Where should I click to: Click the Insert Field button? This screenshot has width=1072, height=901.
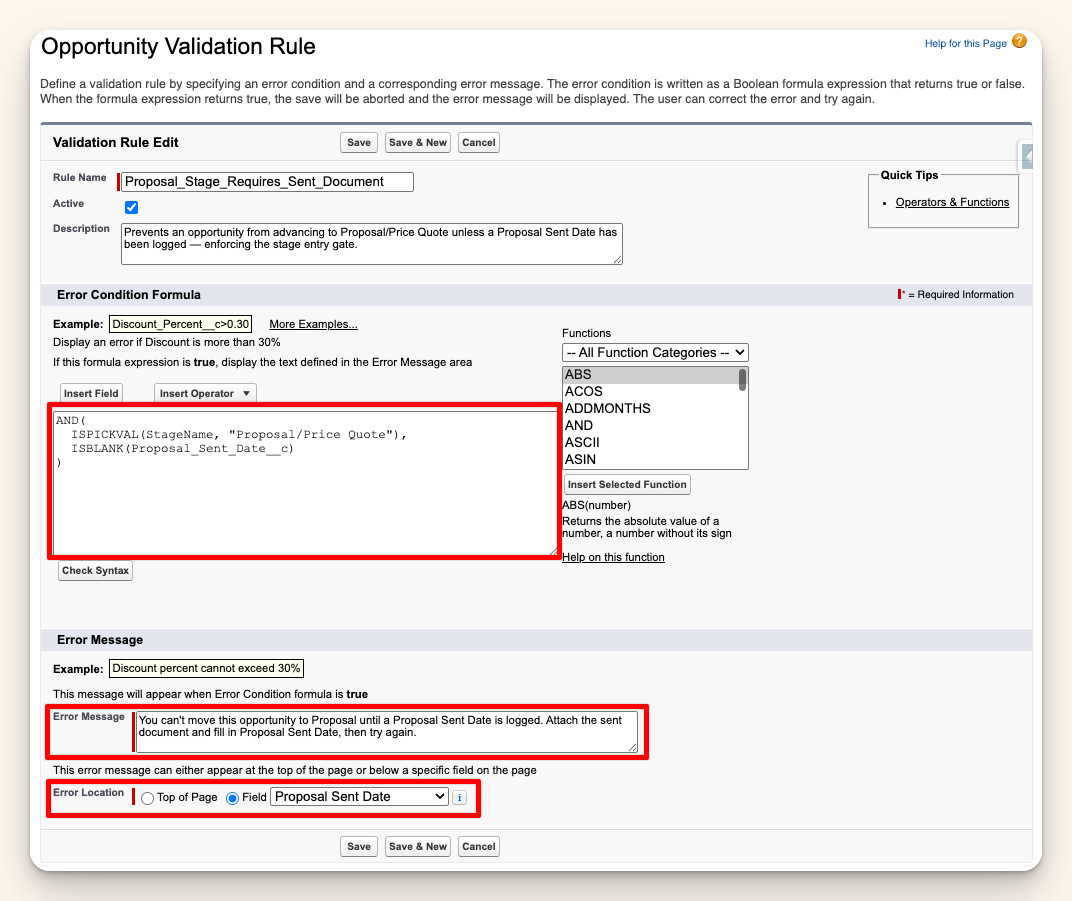(91, 393)
